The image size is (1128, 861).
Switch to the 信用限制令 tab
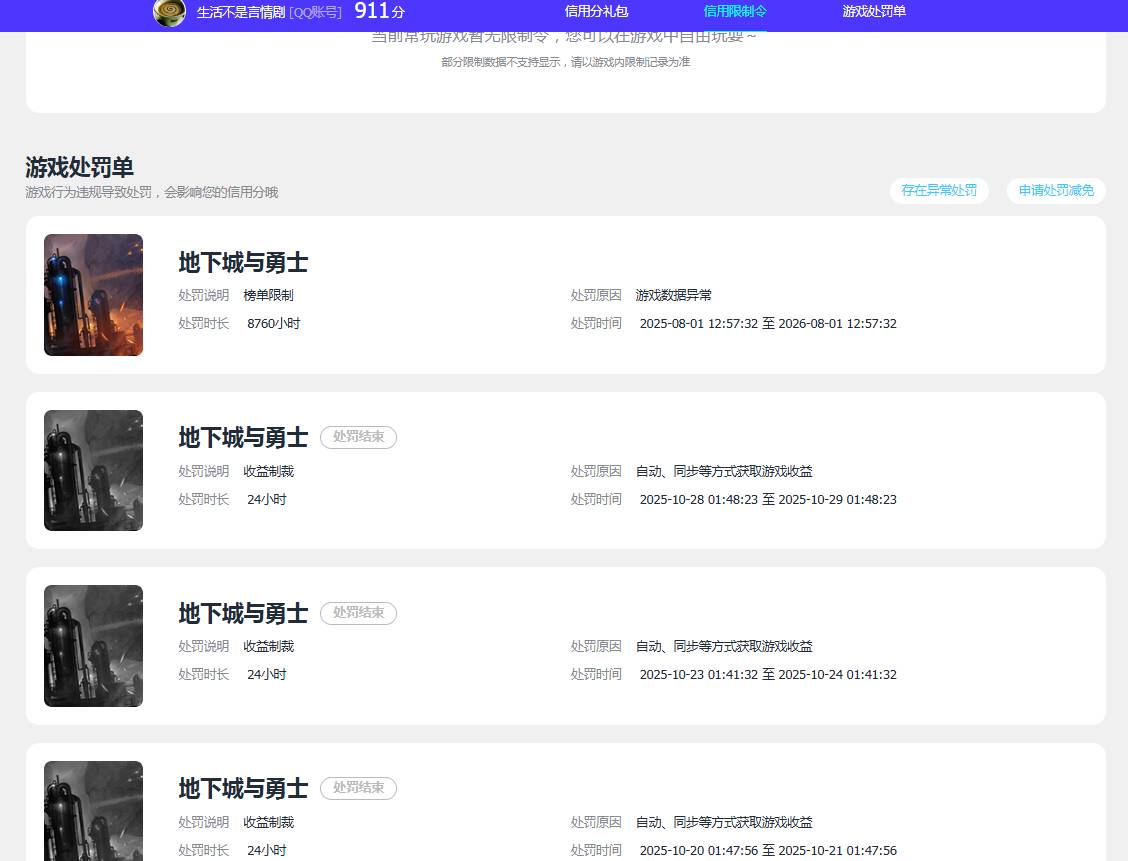pyautogui.click(x=735, y=12)
